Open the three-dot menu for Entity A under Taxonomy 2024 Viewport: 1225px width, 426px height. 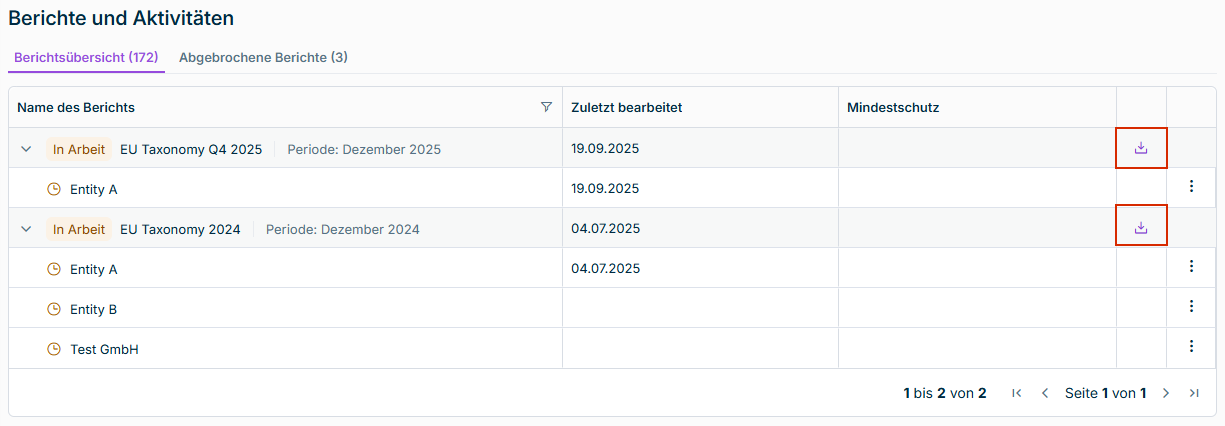pyautogui.click(x=1191, y=266)
